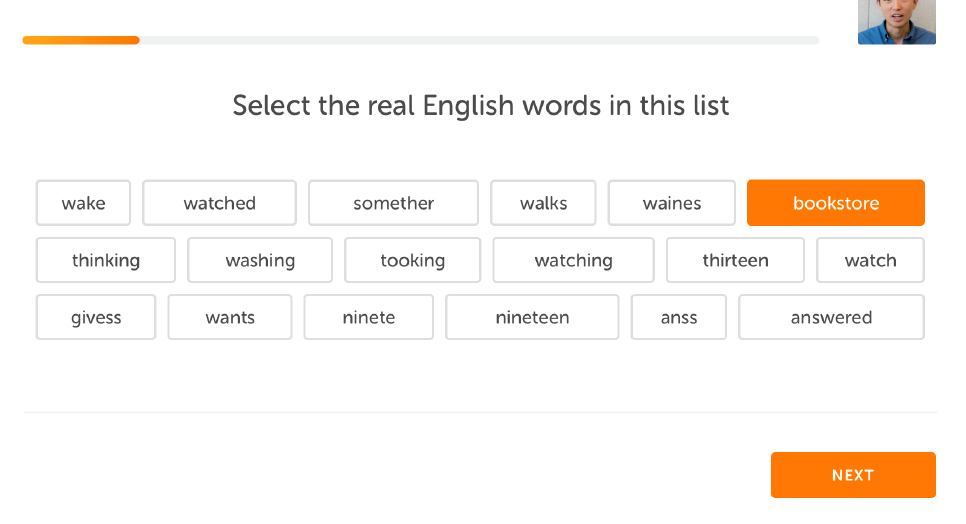Toggle the "waines" word tile
Image resolution: width=966 pixels, height=524 pixels.
click(672, 203)
